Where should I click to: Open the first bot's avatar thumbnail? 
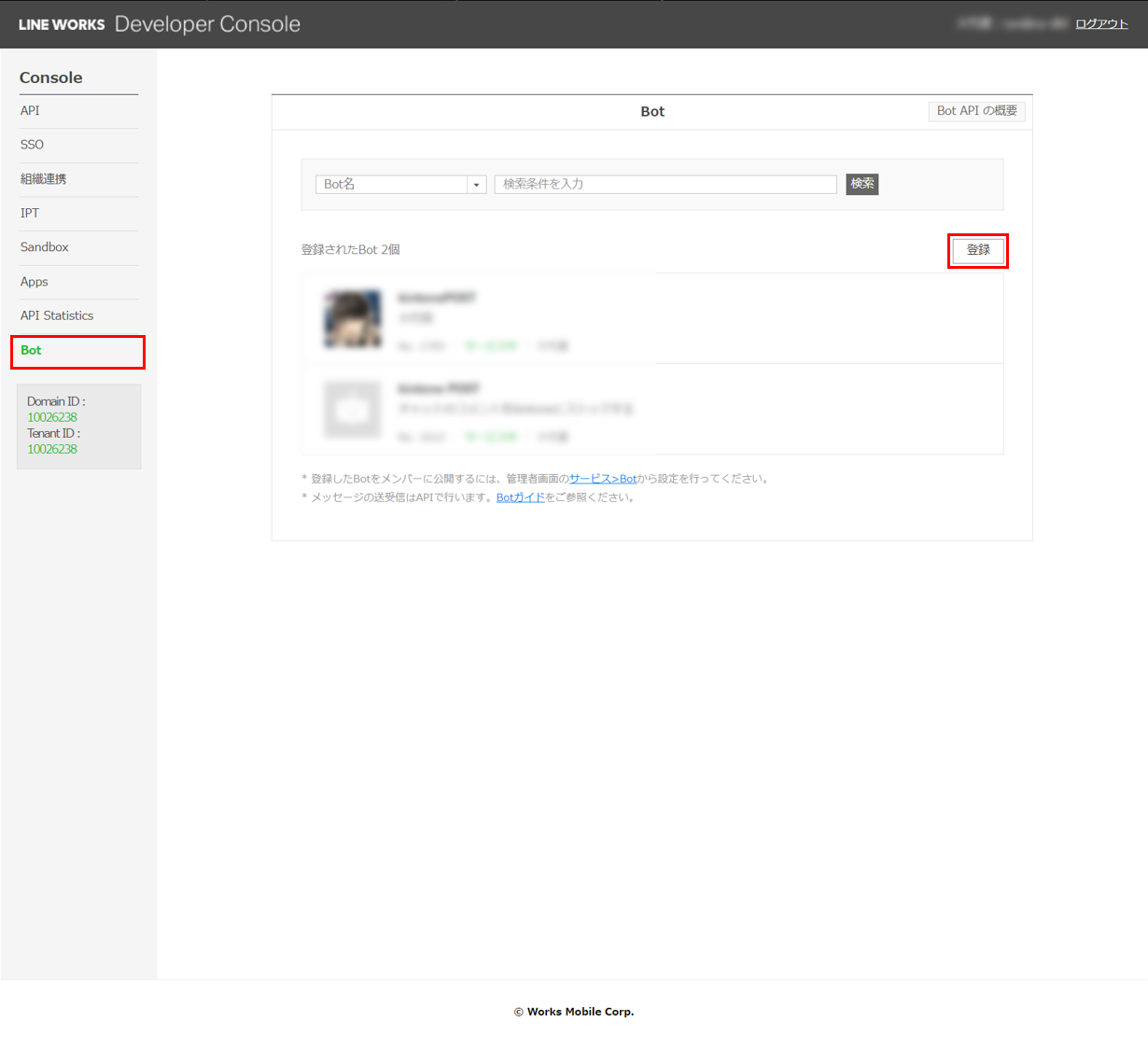353,319
